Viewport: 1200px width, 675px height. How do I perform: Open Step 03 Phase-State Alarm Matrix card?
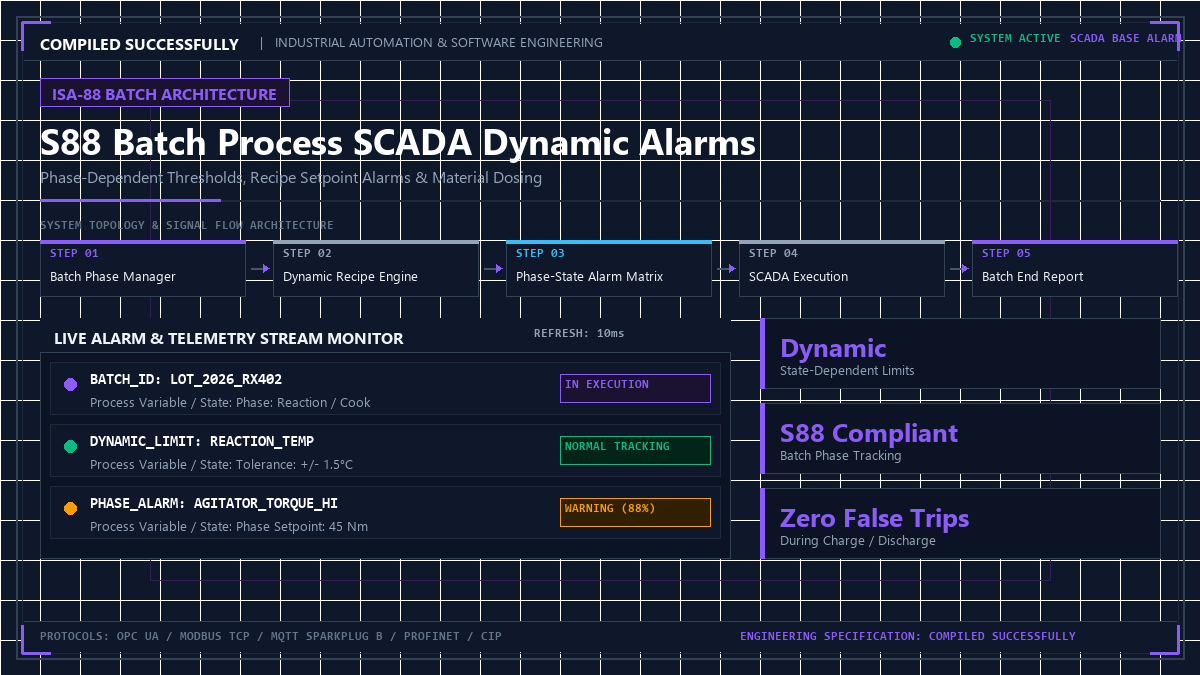click(x=609, y=268)
